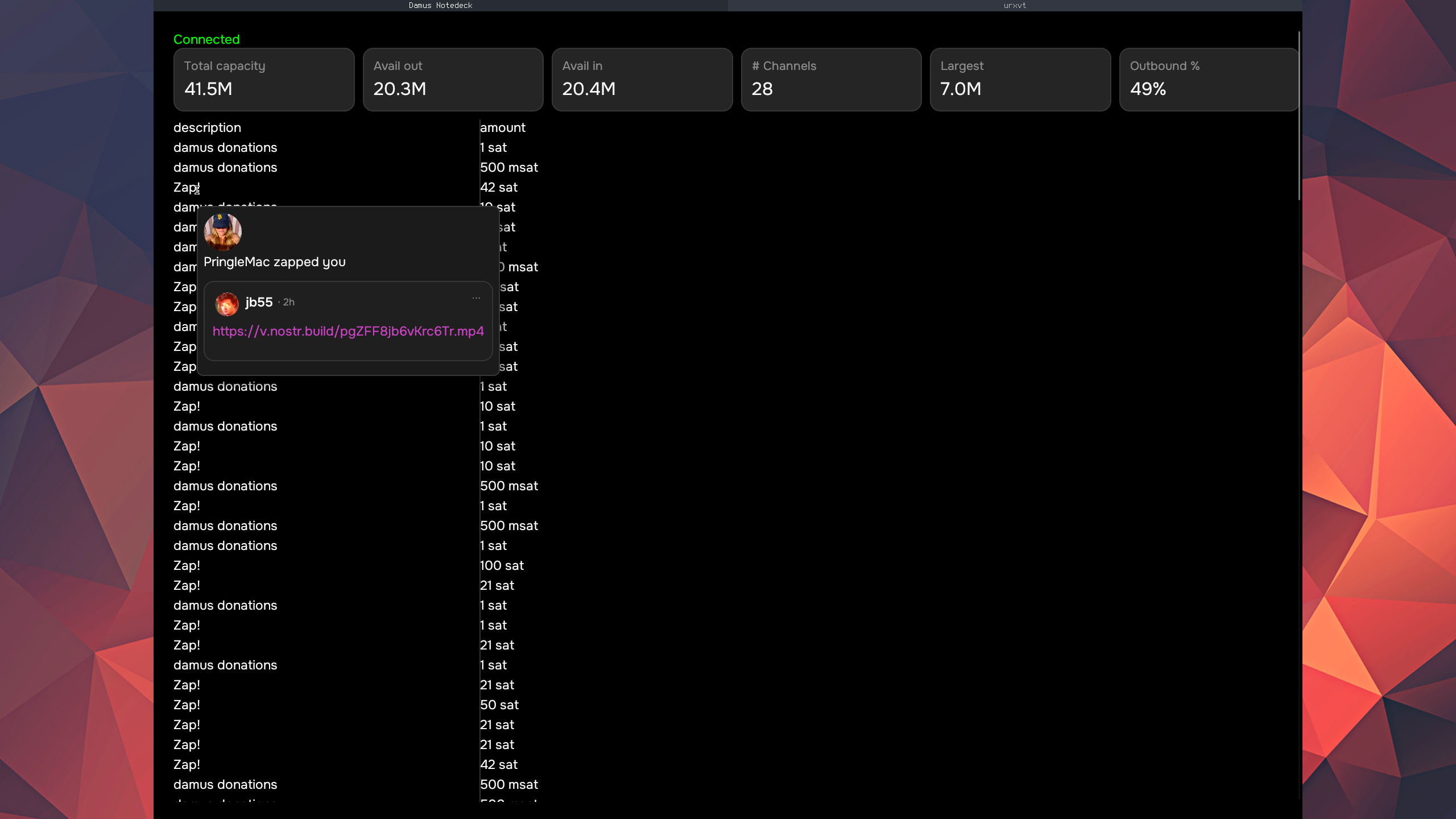The image size is (1456, 819).
Task: Switch to the urxvt tab
Action: (1015, 5)
